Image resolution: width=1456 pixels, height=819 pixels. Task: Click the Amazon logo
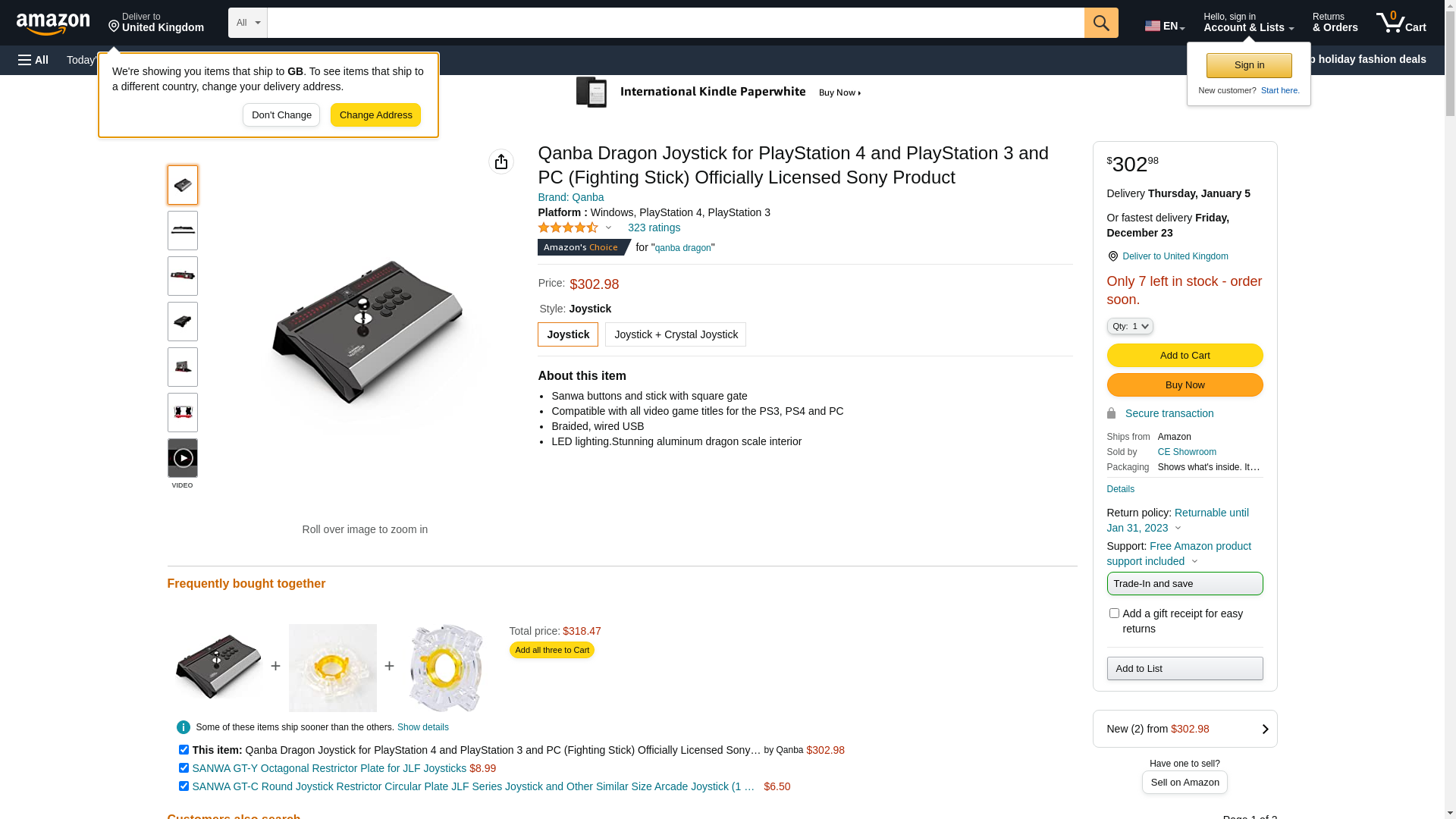point(53,24)
